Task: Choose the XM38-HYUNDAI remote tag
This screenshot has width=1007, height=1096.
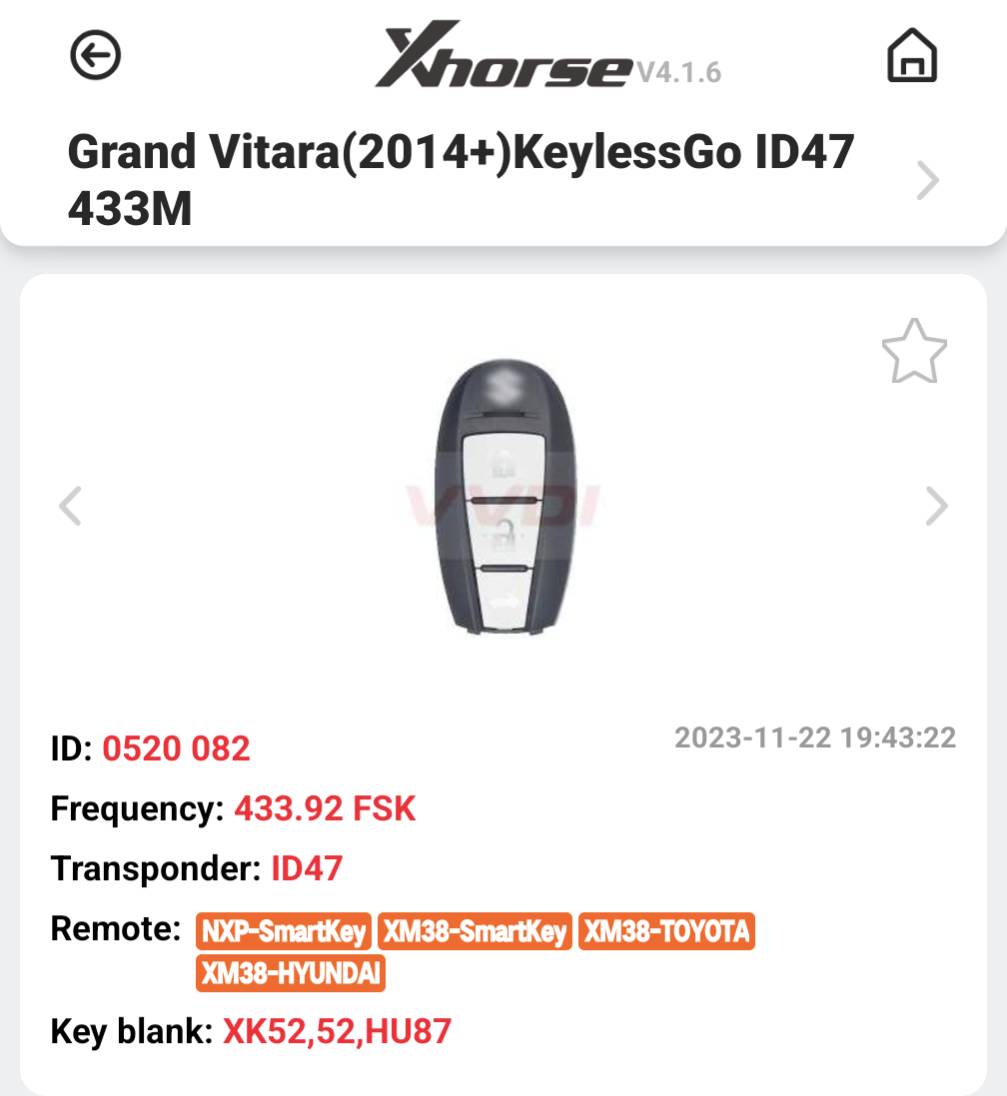Action: 291,973
